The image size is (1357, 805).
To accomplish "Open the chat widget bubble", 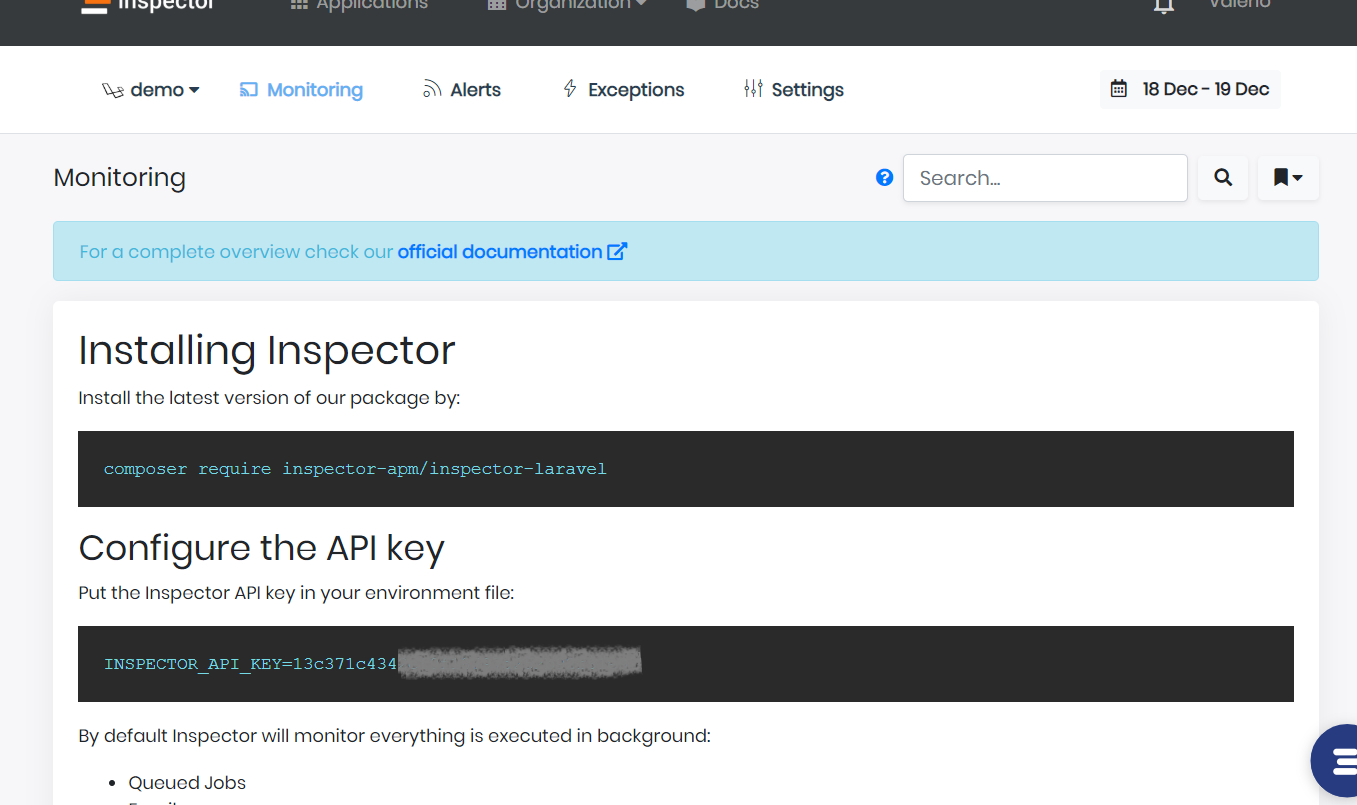I will (x=1336, y=761).
